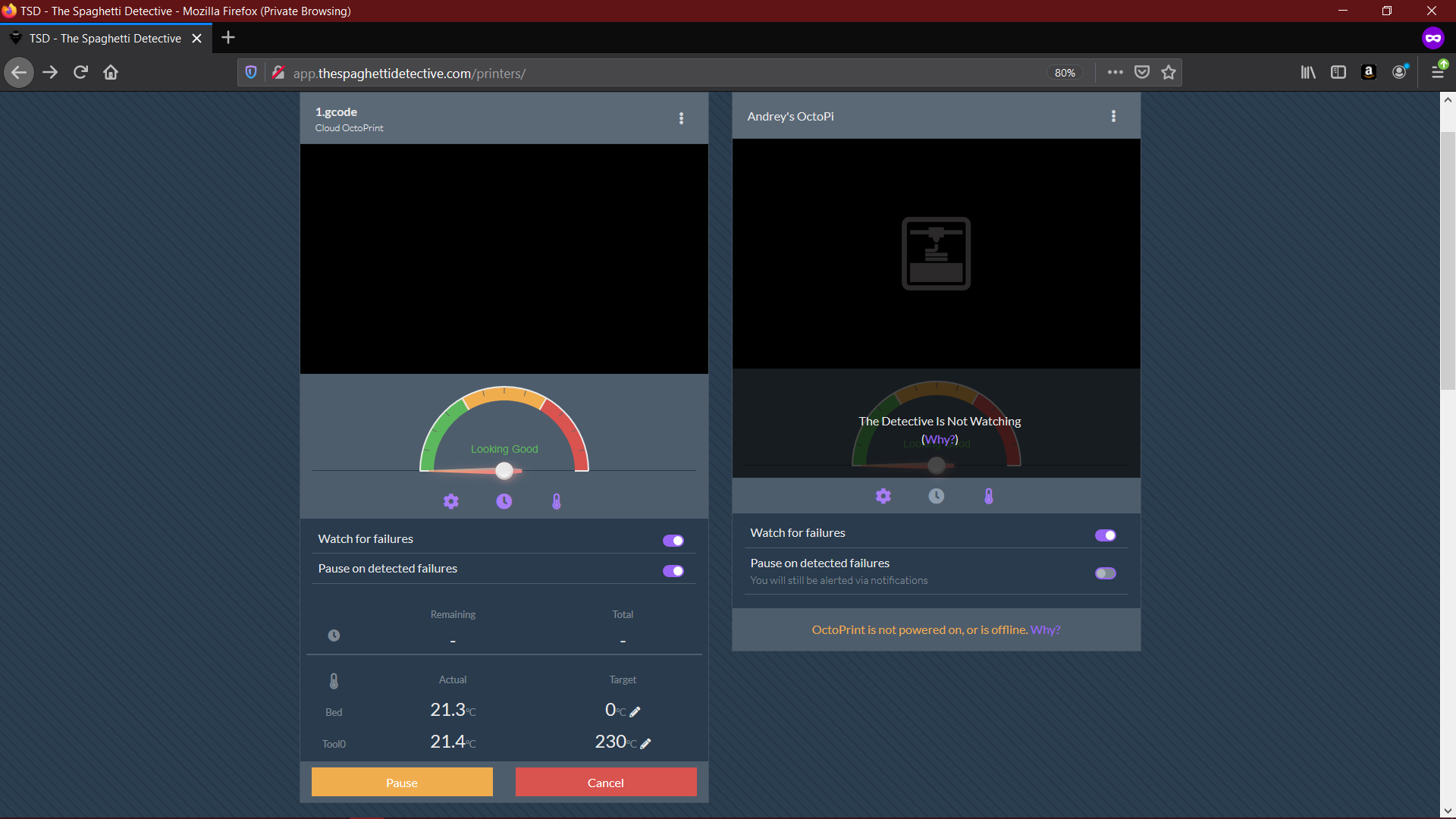Click clock icon under 1.gcode gauge

coord(504,501)
